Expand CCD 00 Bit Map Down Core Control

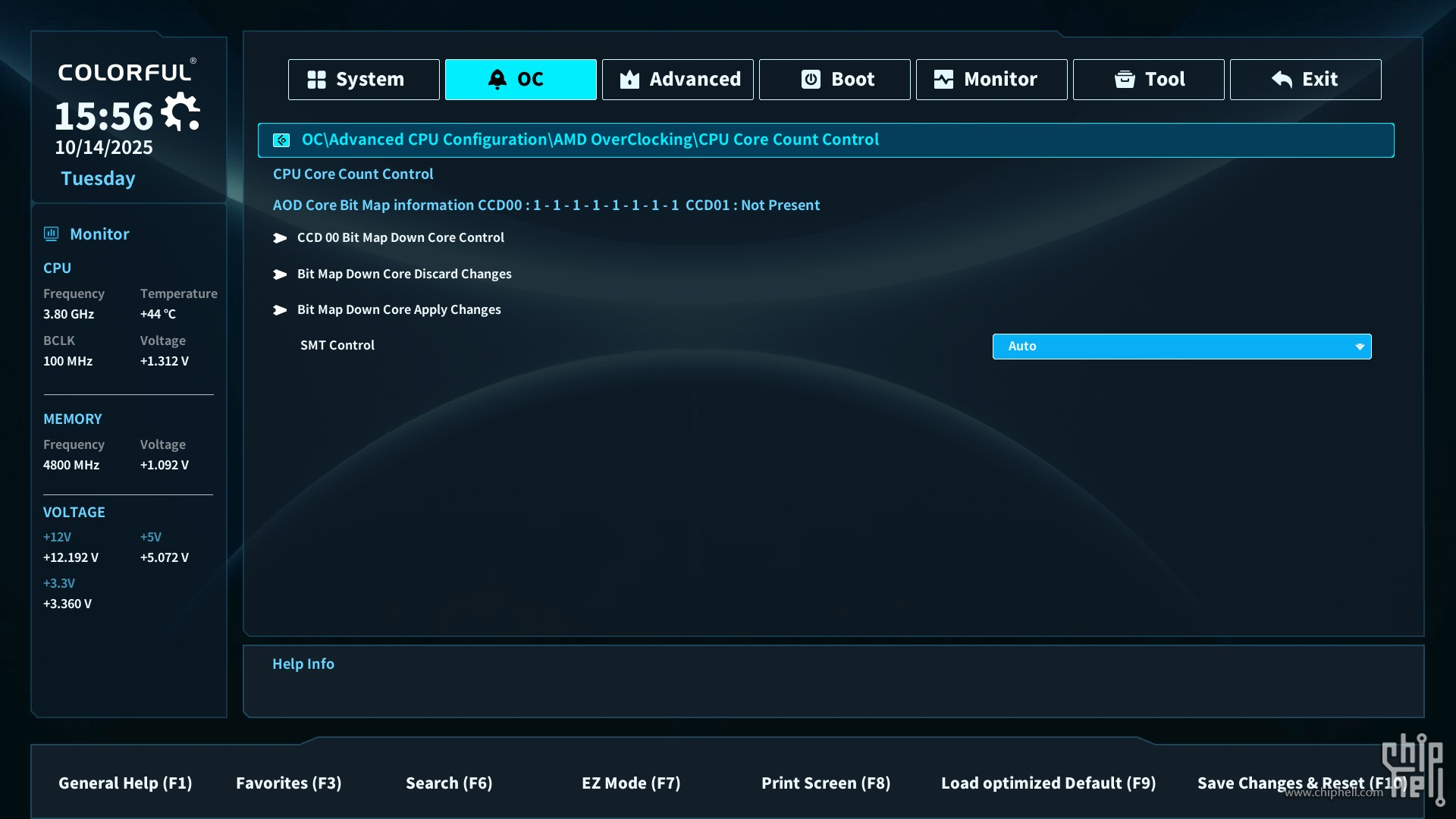pos(400,238)
